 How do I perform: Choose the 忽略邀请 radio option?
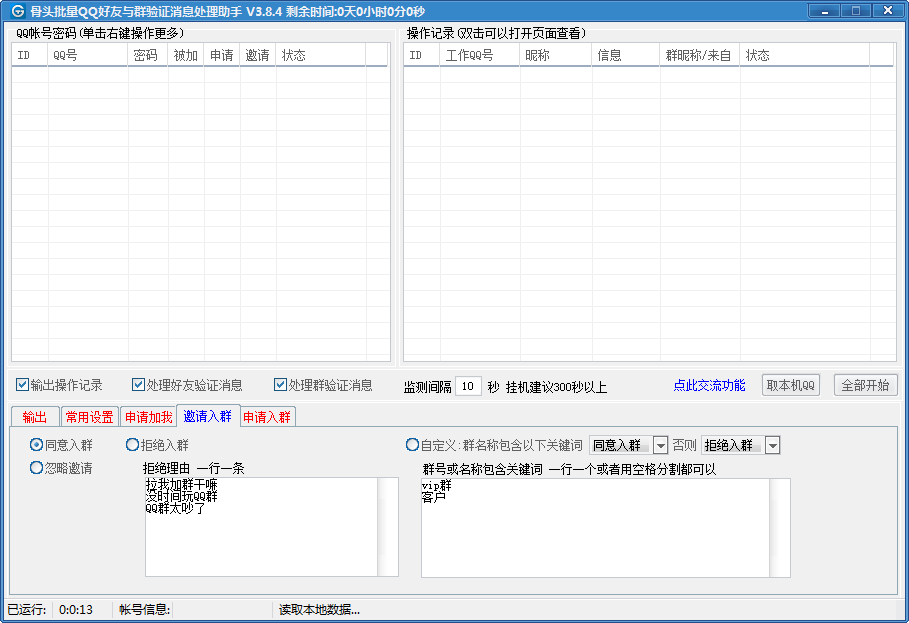pos(37,467)
